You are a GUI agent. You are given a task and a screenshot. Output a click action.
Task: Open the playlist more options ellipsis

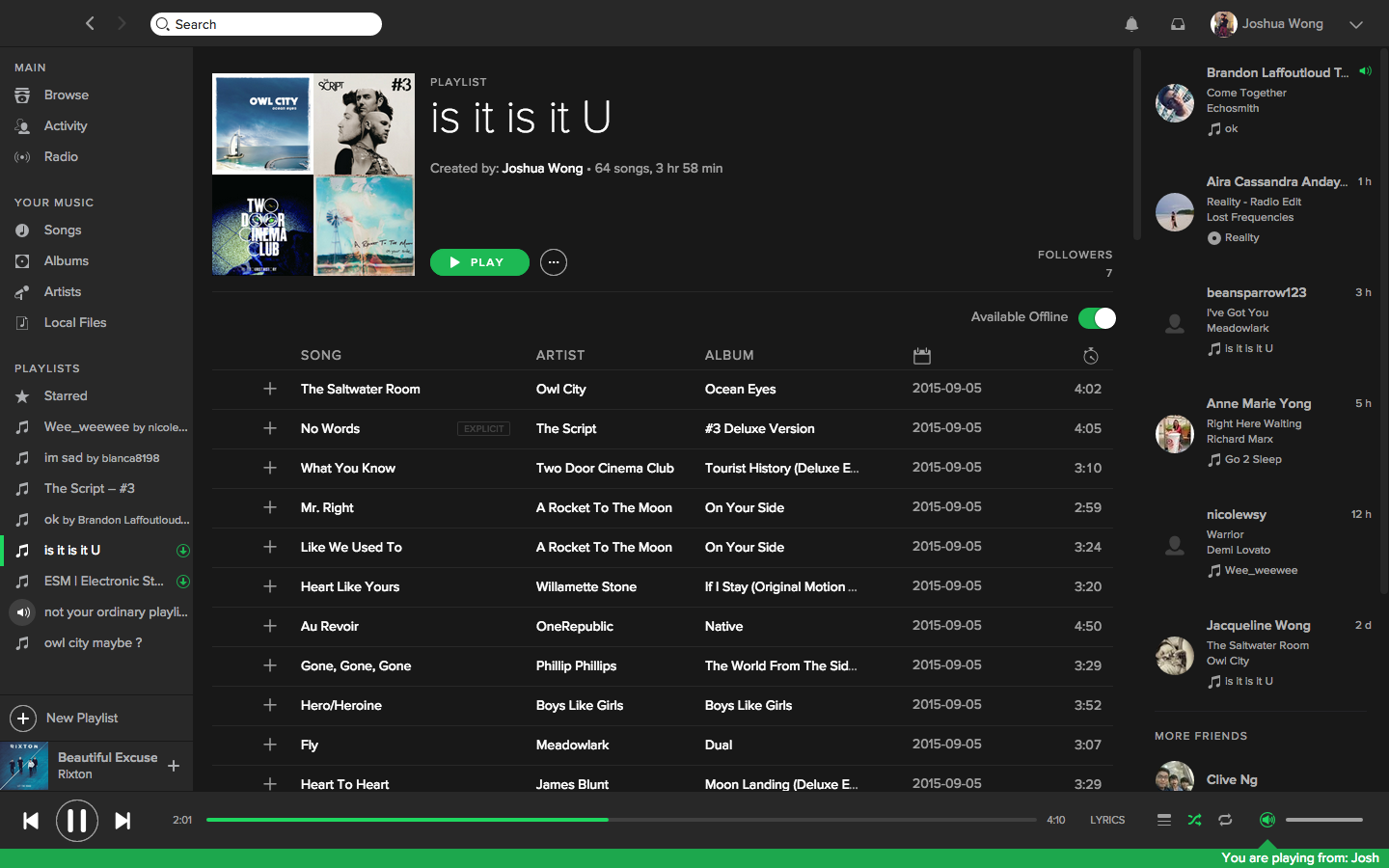(x=554, y=262)
